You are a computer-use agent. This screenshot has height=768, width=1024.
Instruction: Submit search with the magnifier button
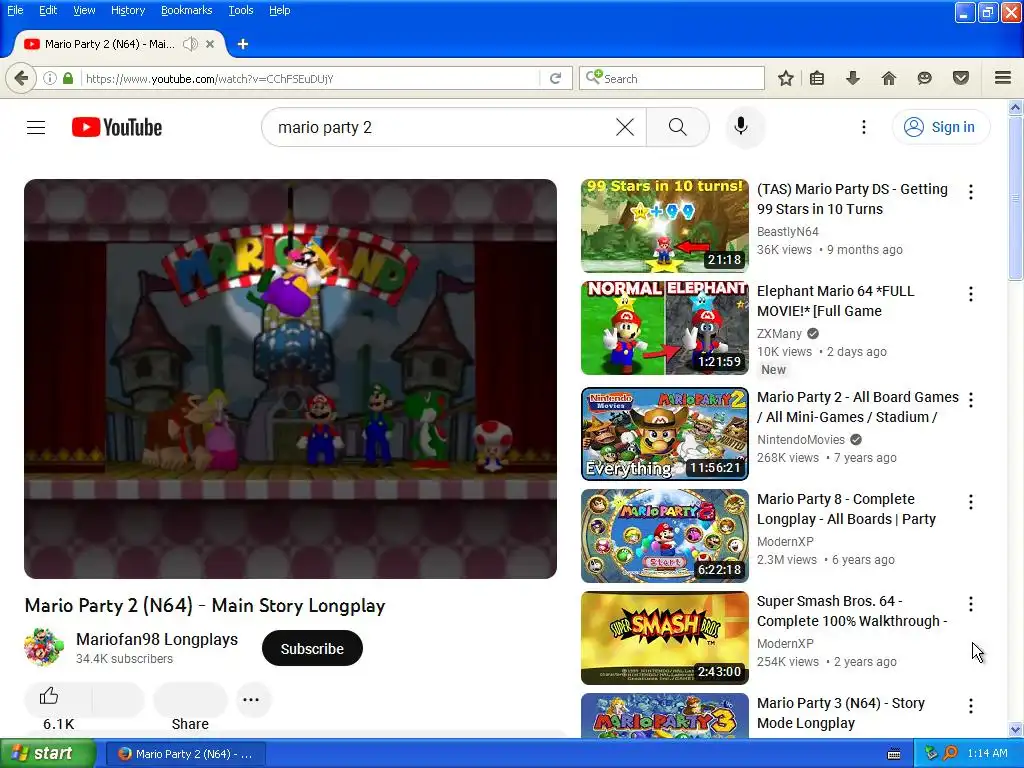click(x=678, y=127)
